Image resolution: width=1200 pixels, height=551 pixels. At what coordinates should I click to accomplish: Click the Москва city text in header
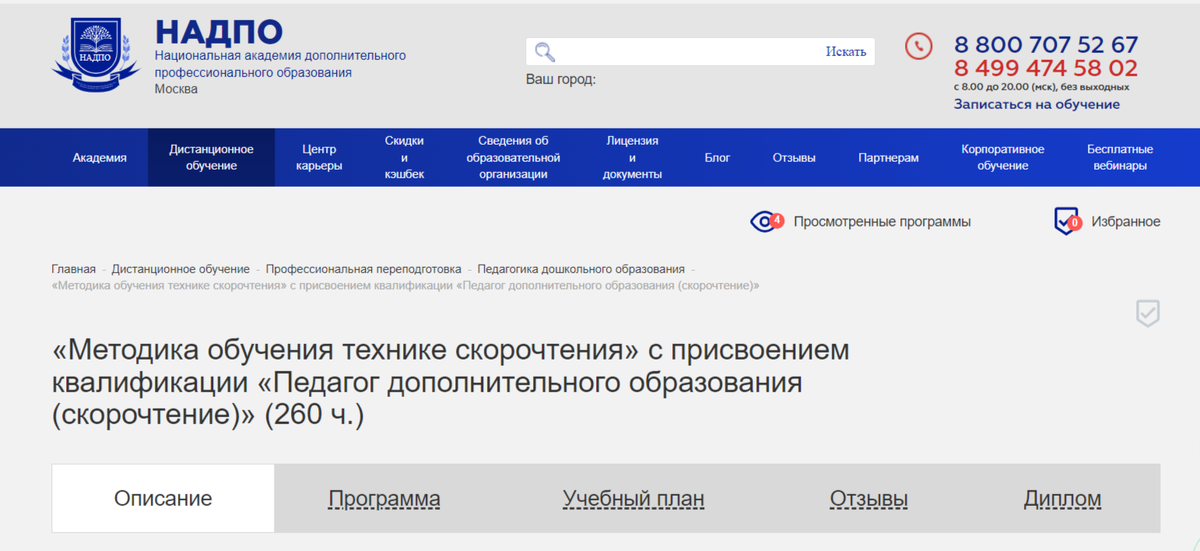click(x=176, y=89)
